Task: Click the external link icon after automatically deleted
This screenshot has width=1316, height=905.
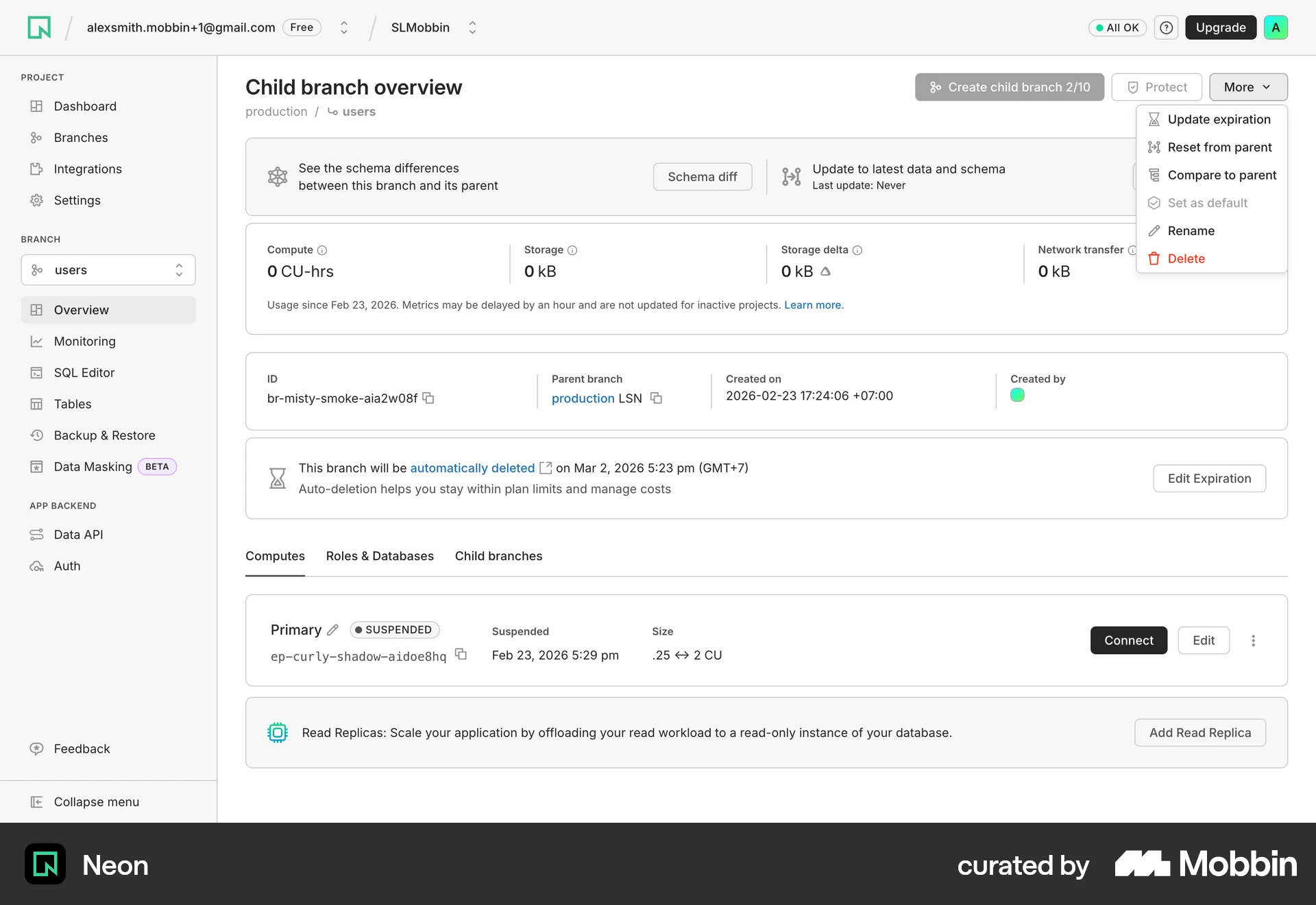Action: pos(546,468)
